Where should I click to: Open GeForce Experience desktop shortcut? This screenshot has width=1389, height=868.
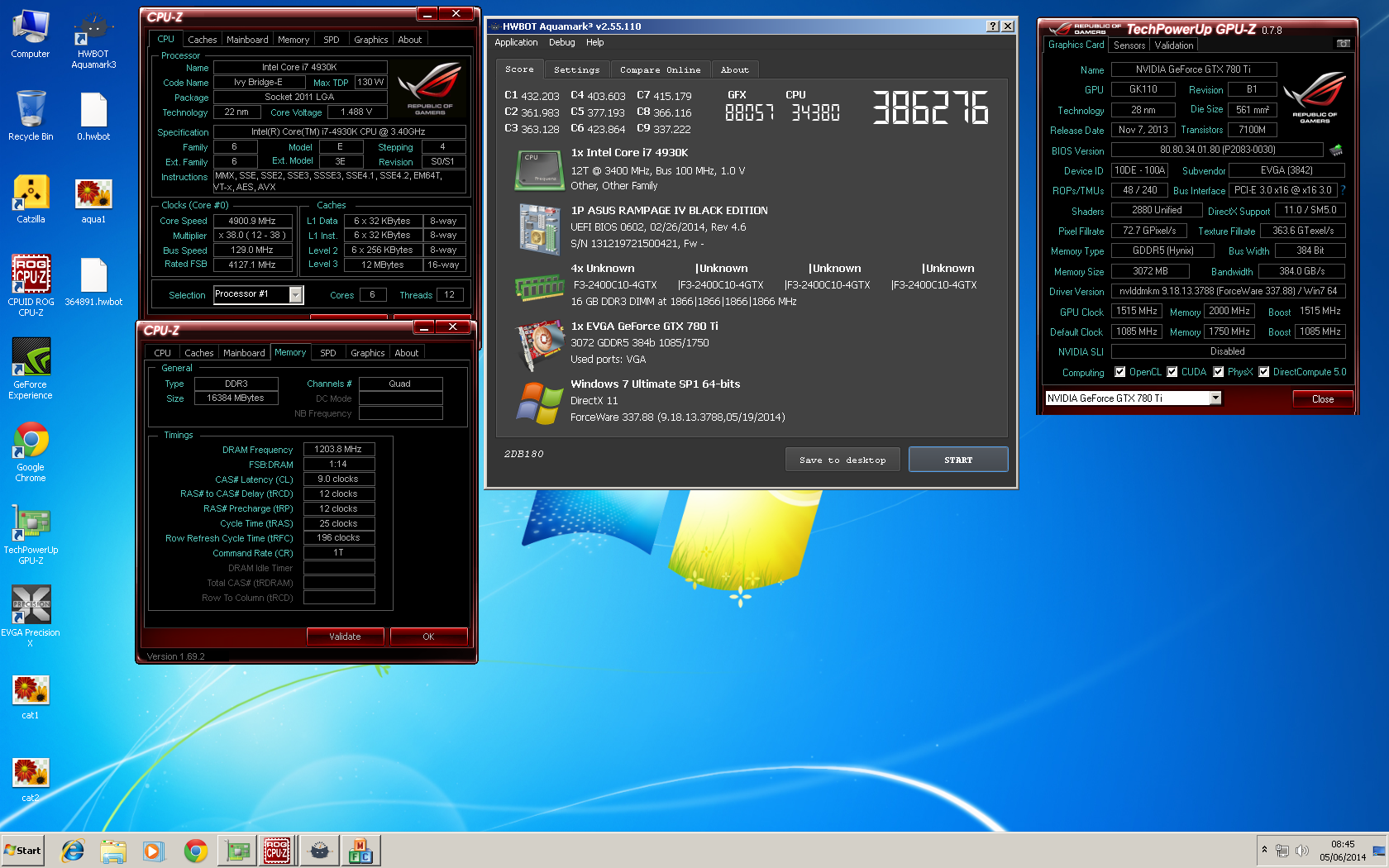(31, 368)
